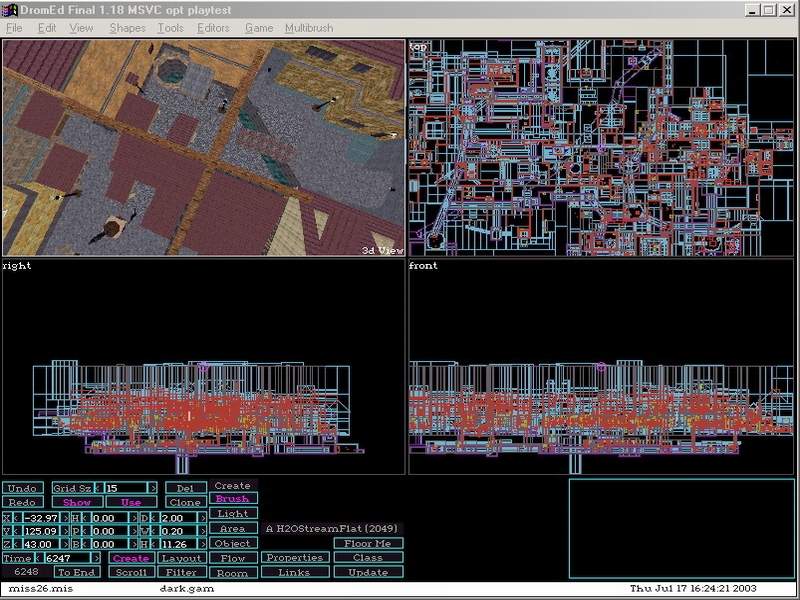The width and height of the screenshot is (800, 600).
Task: Increase the D dimension value
Action: 203,518
